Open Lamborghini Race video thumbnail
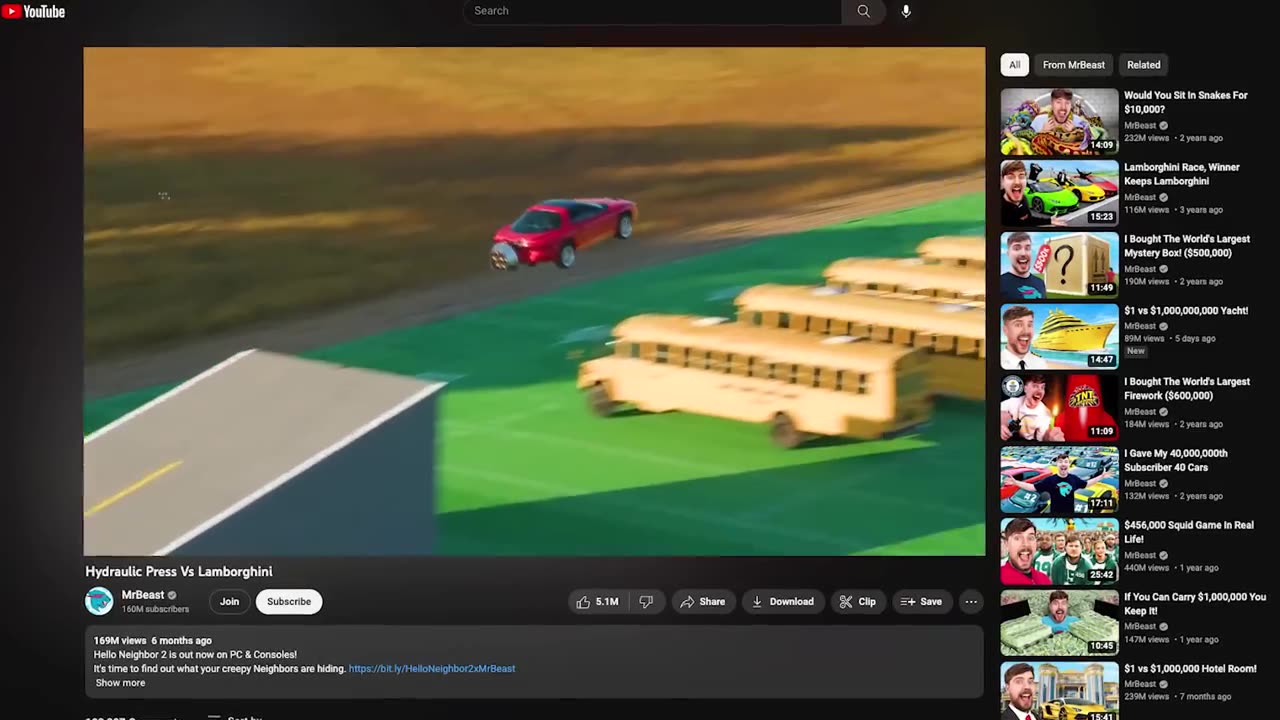The image size is (1280, 720). coord(1060,194)
